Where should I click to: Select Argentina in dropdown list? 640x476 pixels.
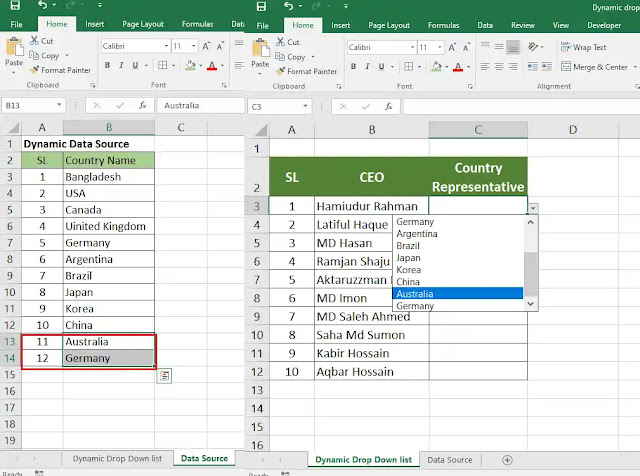tap(458, 234)
